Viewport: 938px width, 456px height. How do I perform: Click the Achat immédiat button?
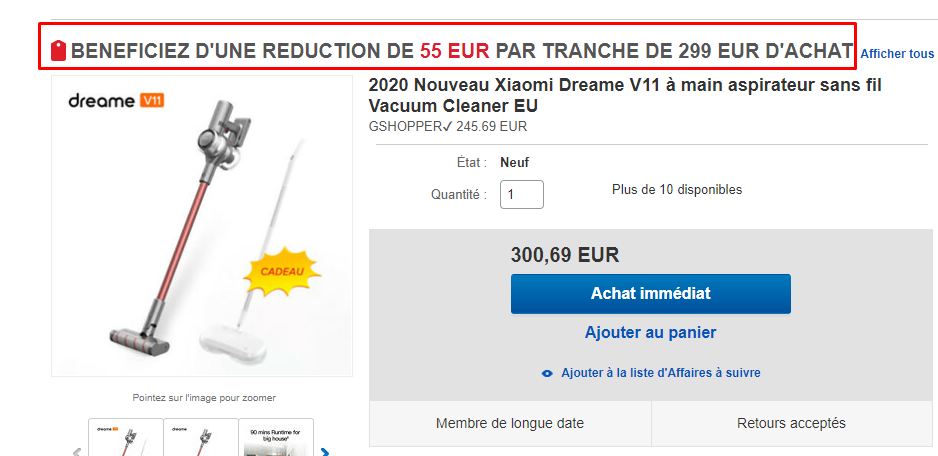650,294
